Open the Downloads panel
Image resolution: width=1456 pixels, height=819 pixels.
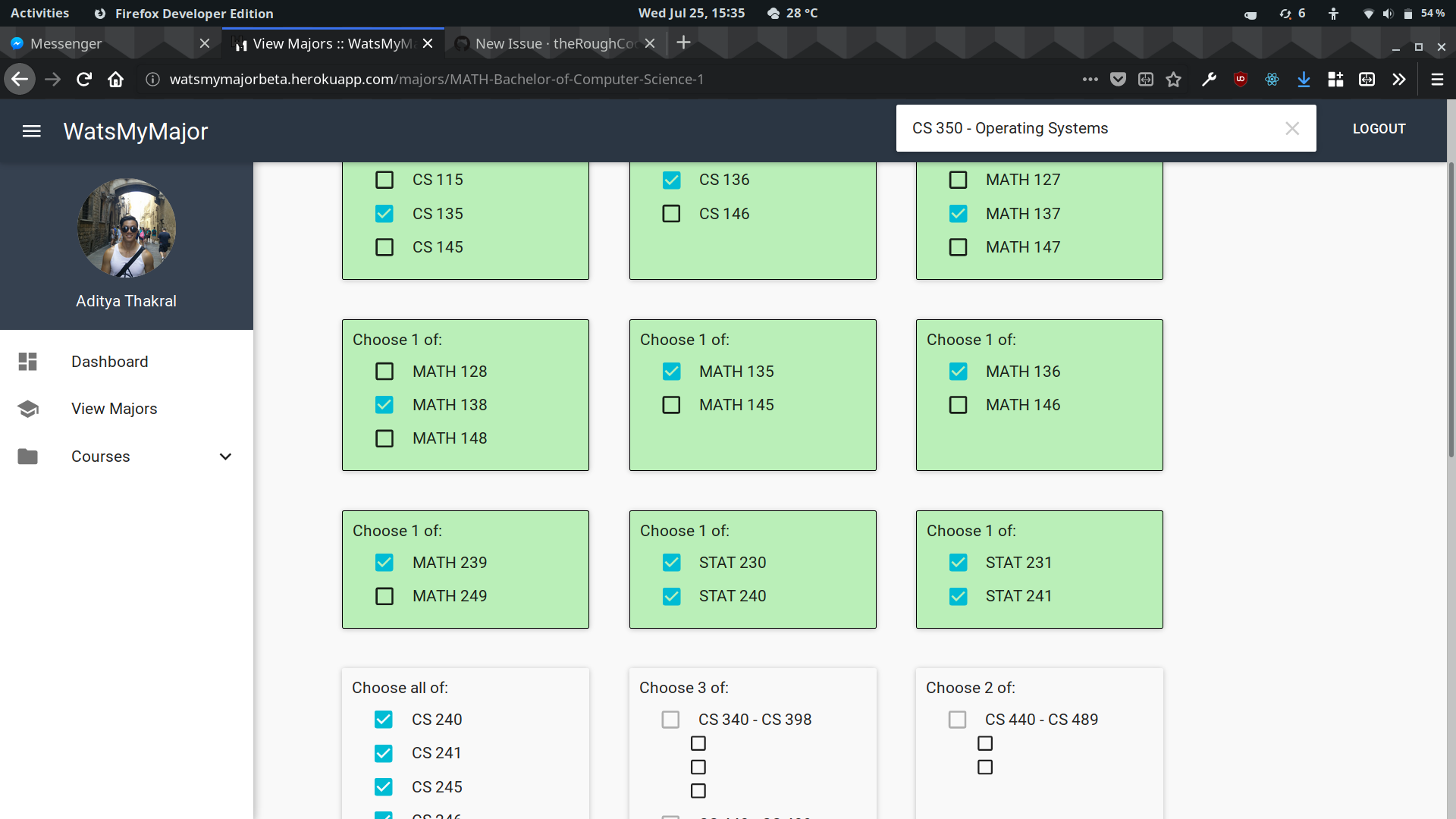1304,79
